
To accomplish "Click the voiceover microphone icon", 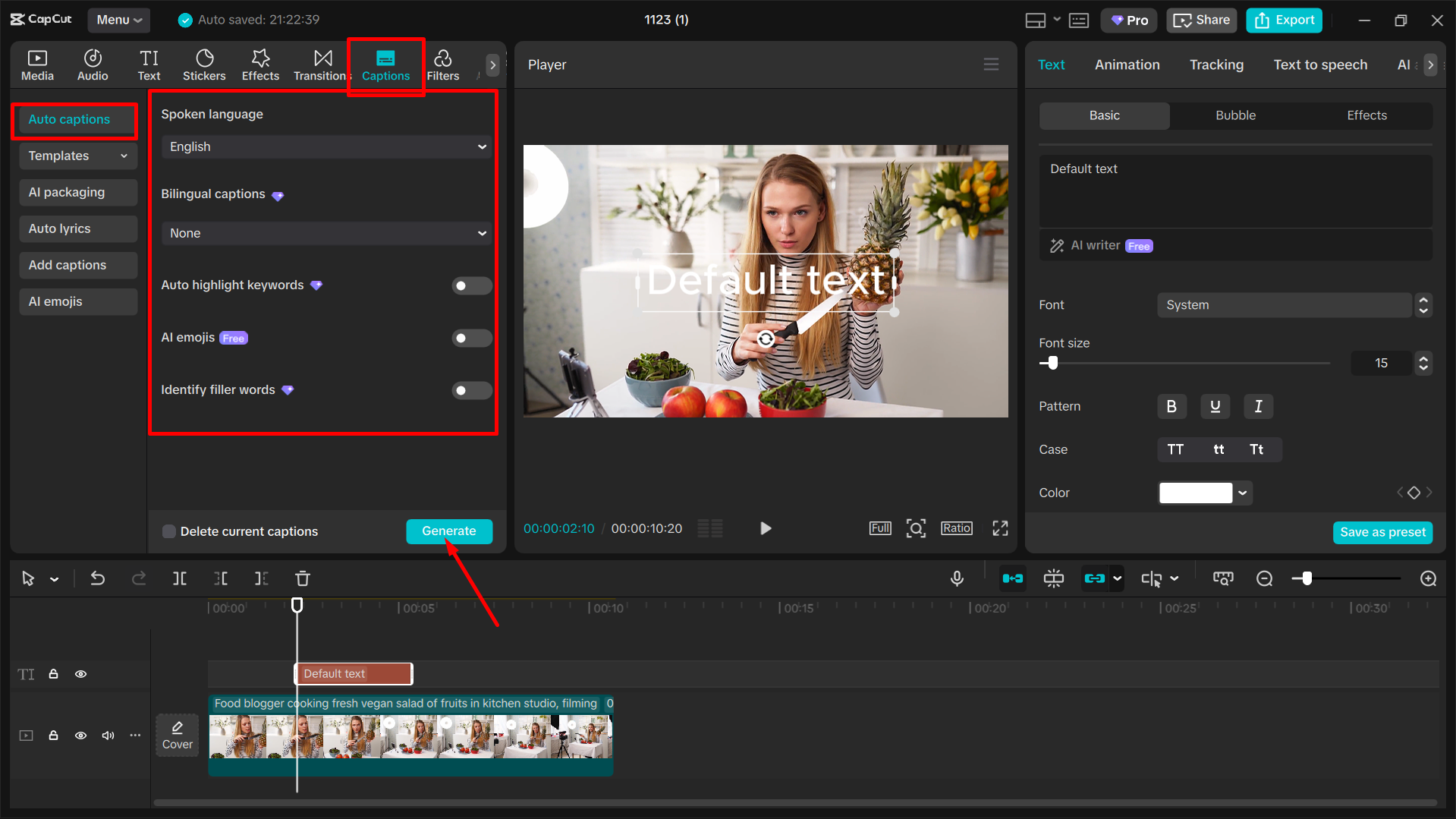I will click(x=957, y=578).
